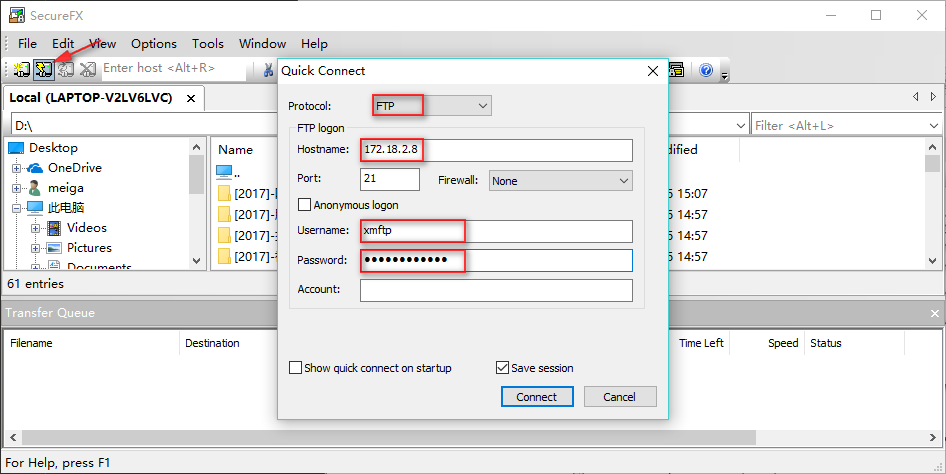The height and width of the screenshot is (474, 946).
Task: Open the Help menu
Action: tap(314, 43)
